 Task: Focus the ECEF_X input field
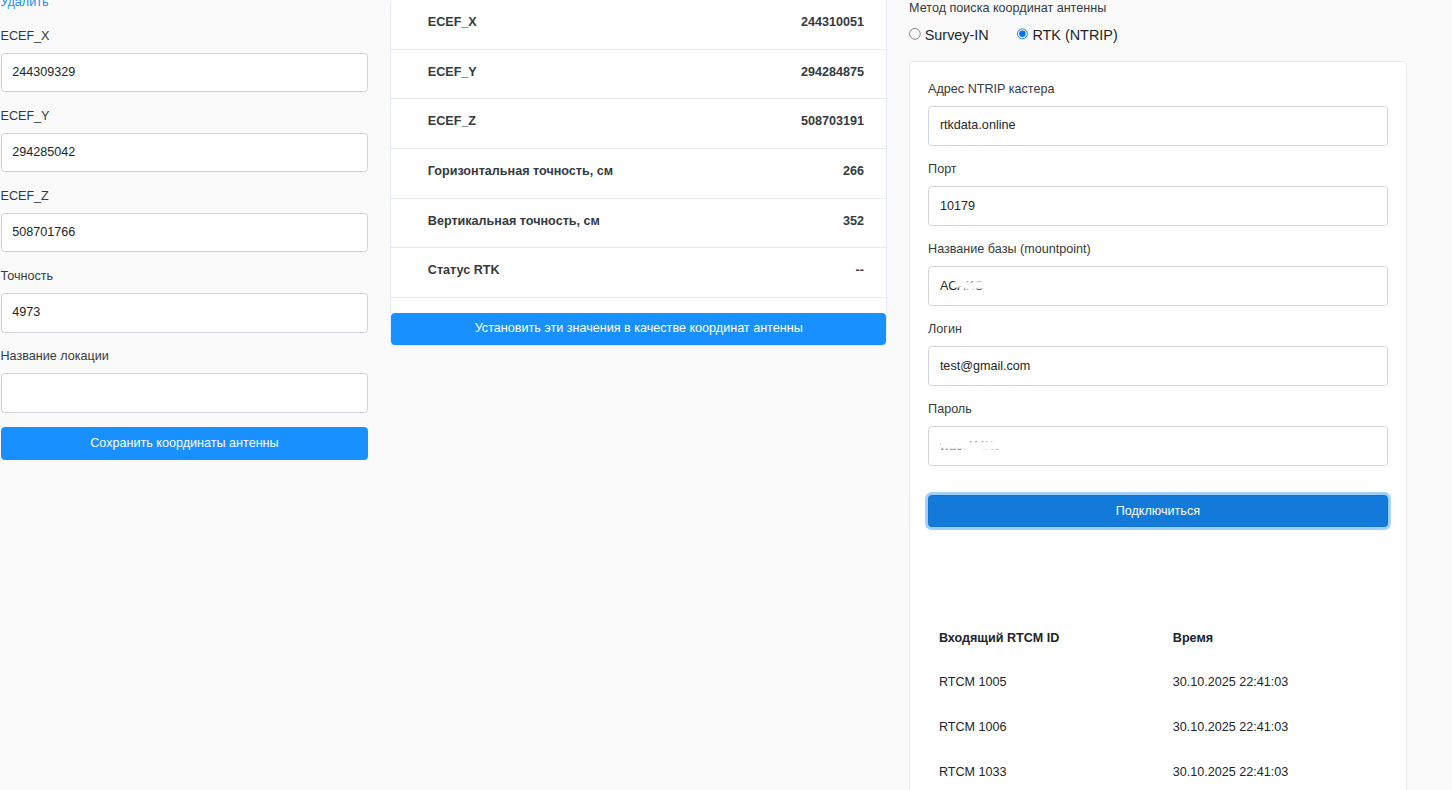(x=184, y=72)
